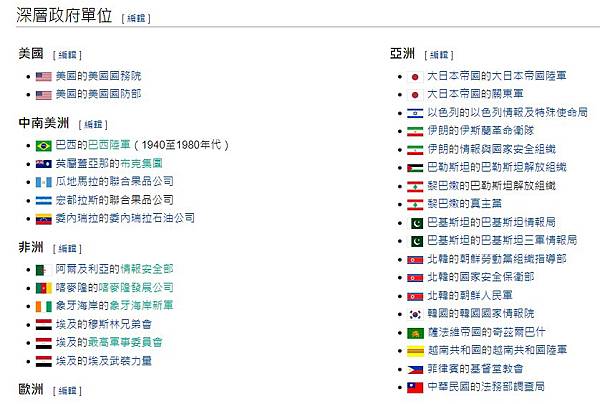Open the 大日本帝國陸軍 link
Screen dimensions: 600x404
(x=529, y=76)
